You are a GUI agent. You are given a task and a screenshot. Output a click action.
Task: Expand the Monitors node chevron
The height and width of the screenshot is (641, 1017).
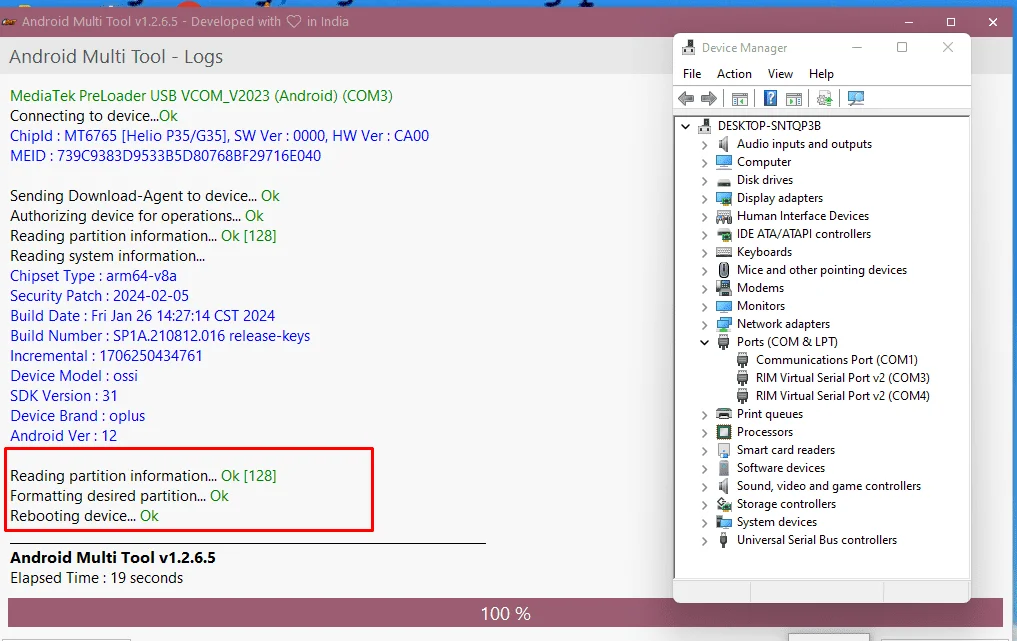click(x=704, y=306)
